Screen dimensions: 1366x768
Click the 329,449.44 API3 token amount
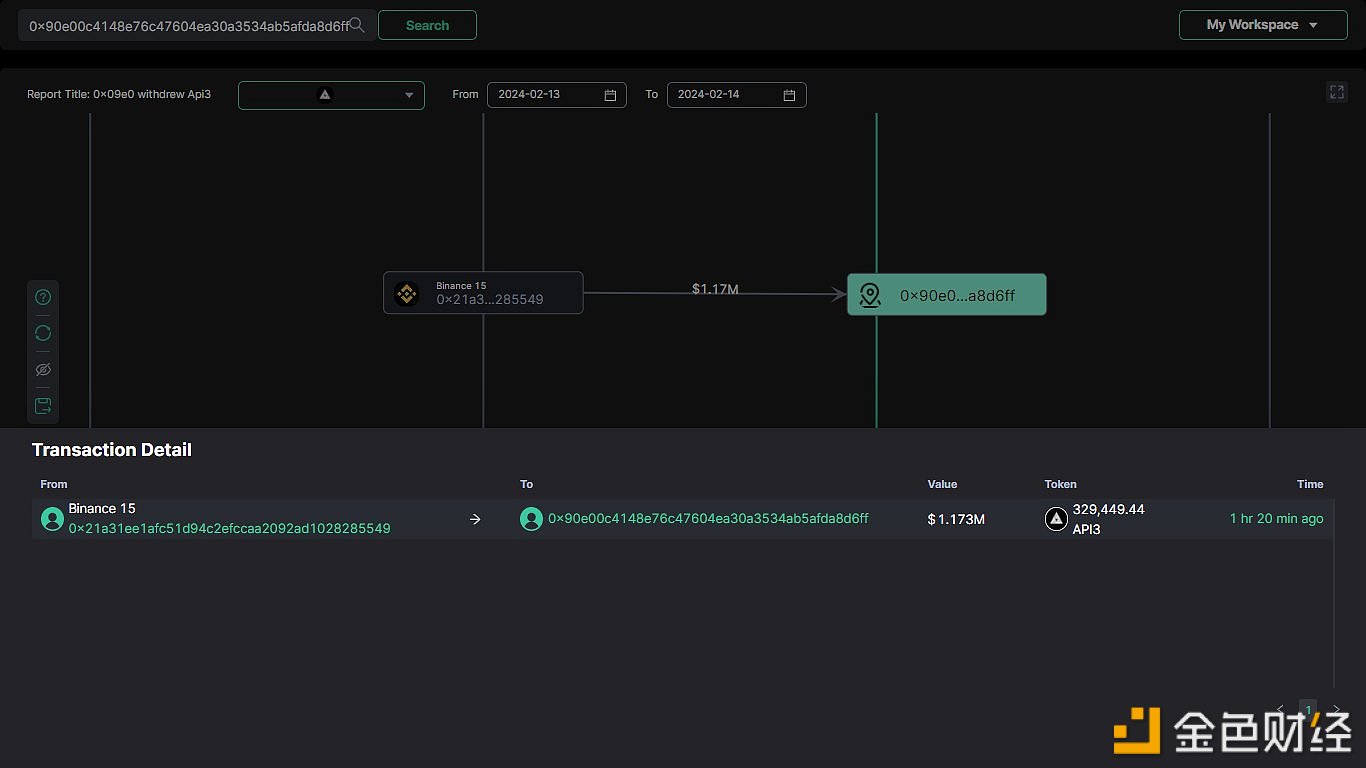(1108, 519)
